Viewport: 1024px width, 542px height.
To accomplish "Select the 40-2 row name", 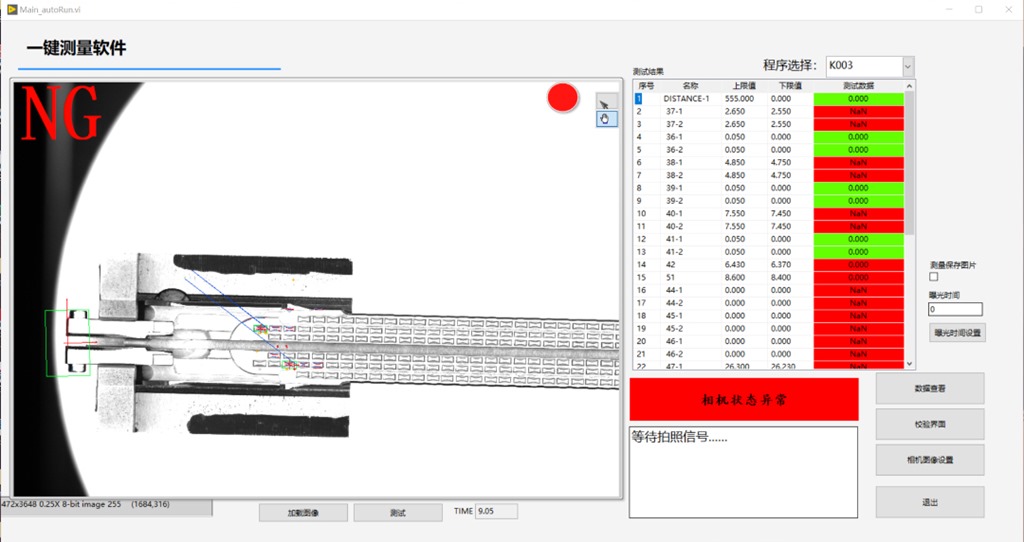I will [x=675, y=227].
